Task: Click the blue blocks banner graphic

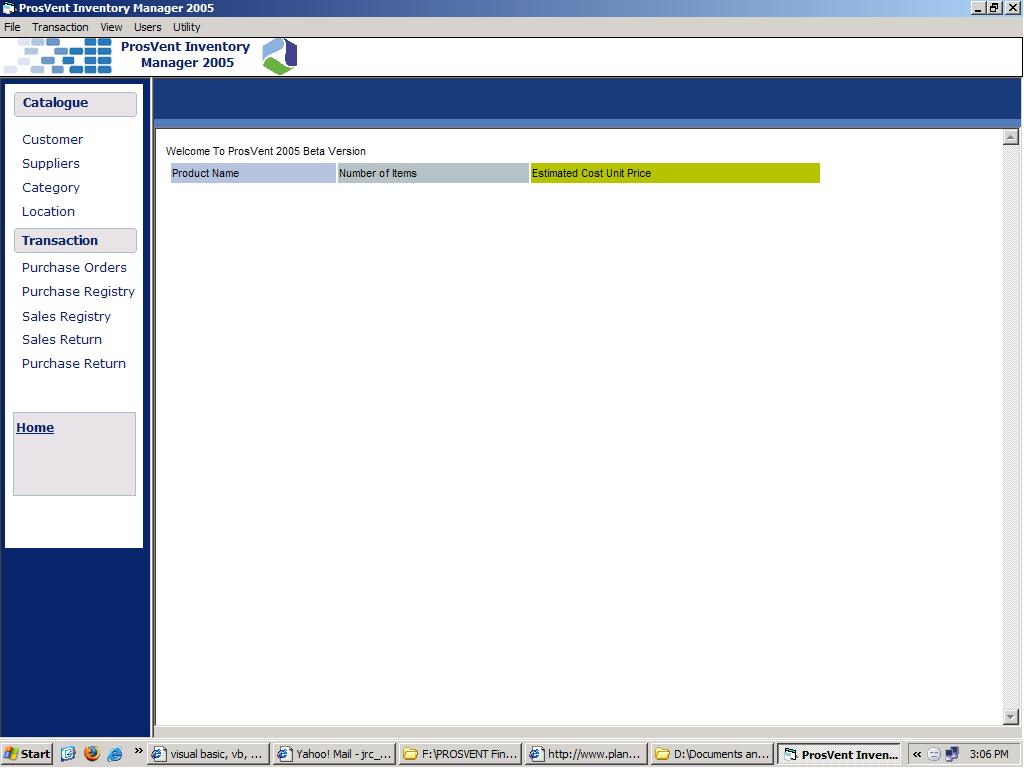Action: 60,56
